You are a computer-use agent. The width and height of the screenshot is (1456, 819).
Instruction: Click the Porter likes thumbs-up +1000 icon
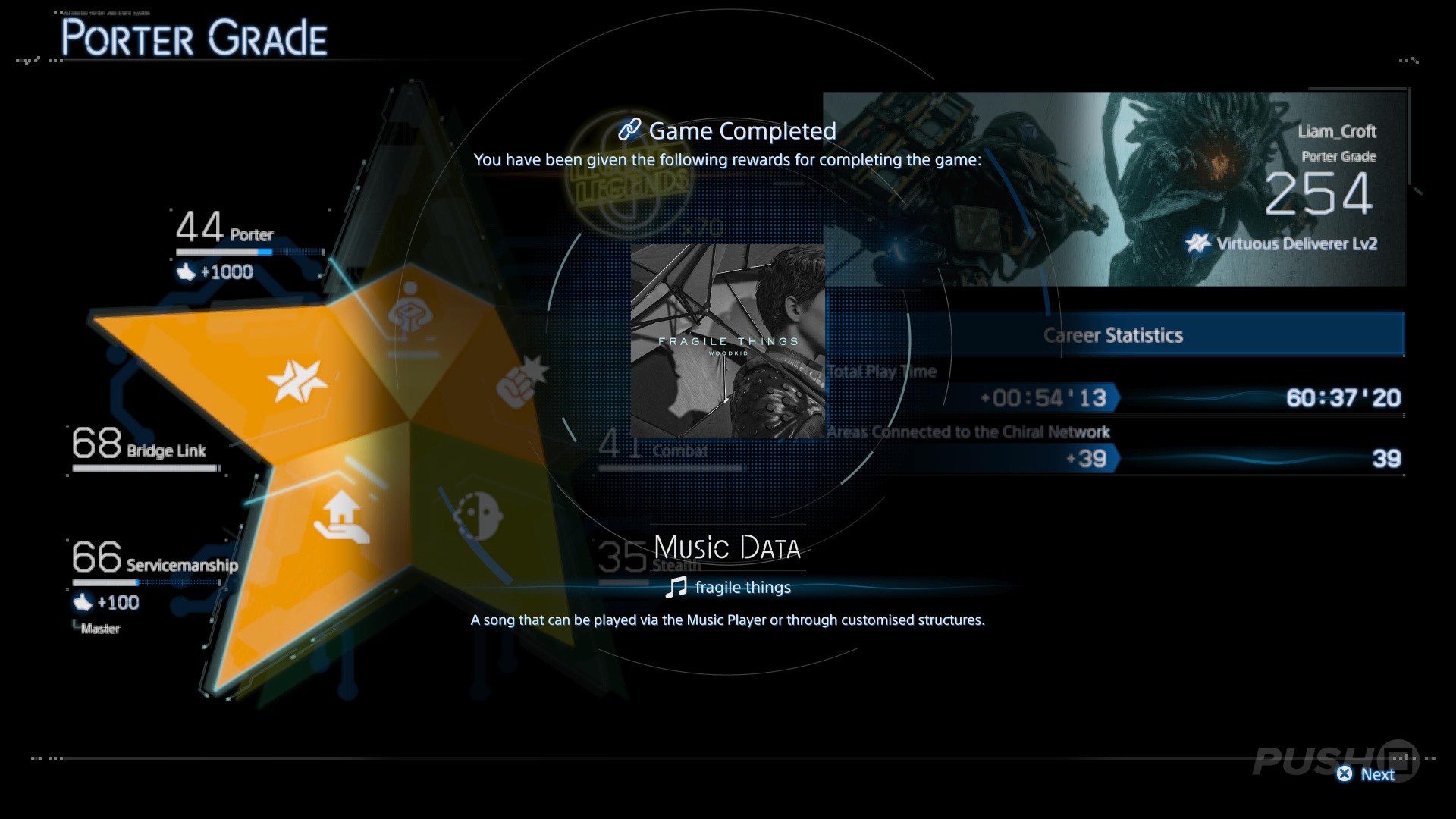click(187, 271)
